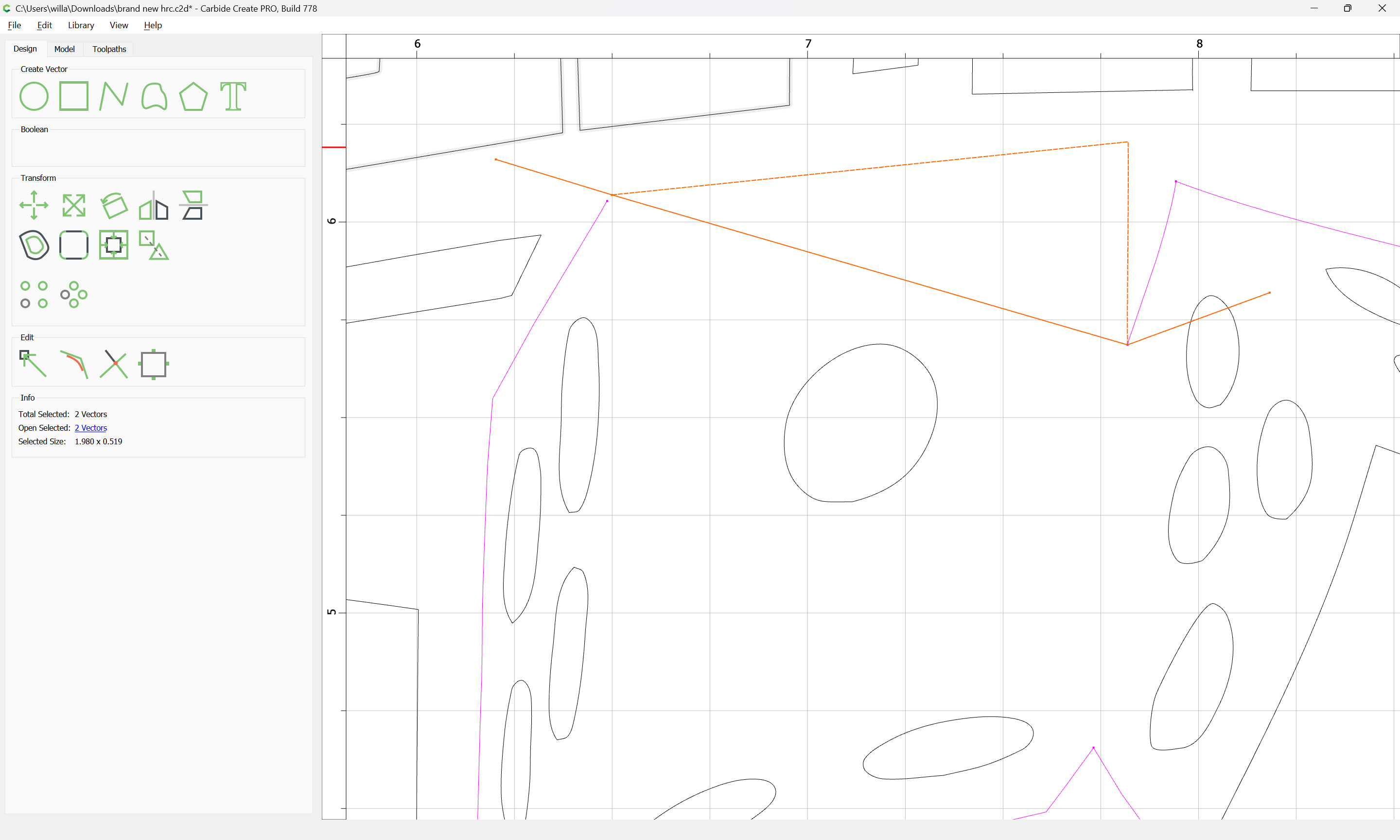Image resolution: width=1400 pixels, height=840 pixels.
Task: Switch to the Model tab
Action: point(65,49)
